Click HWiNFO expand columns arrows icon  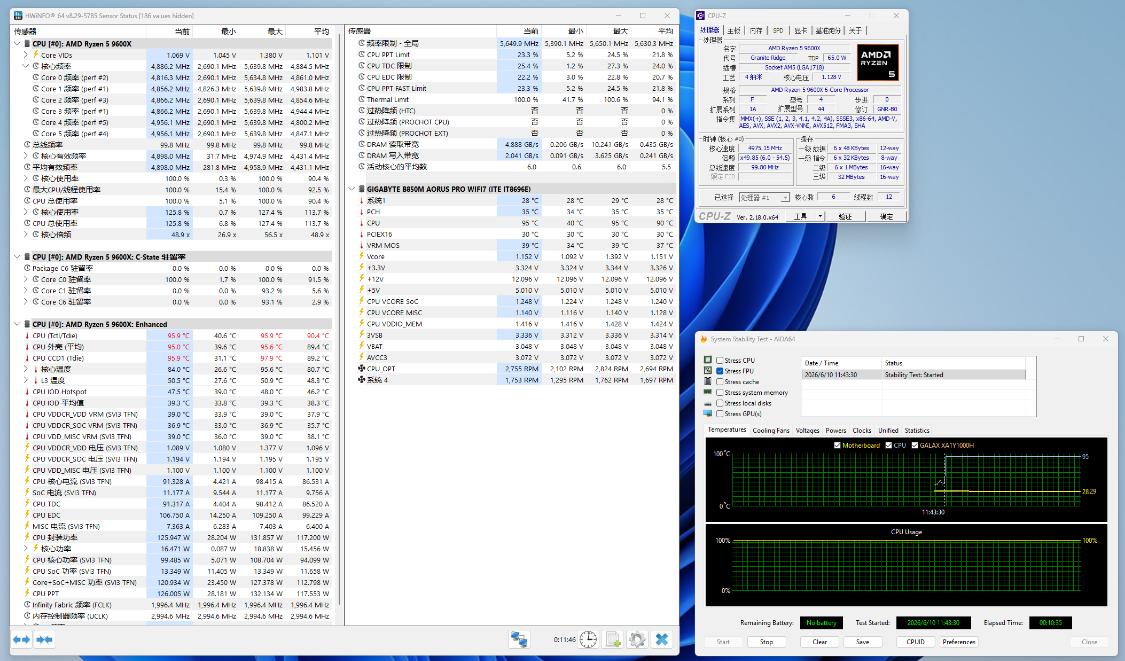click(22, 639)
